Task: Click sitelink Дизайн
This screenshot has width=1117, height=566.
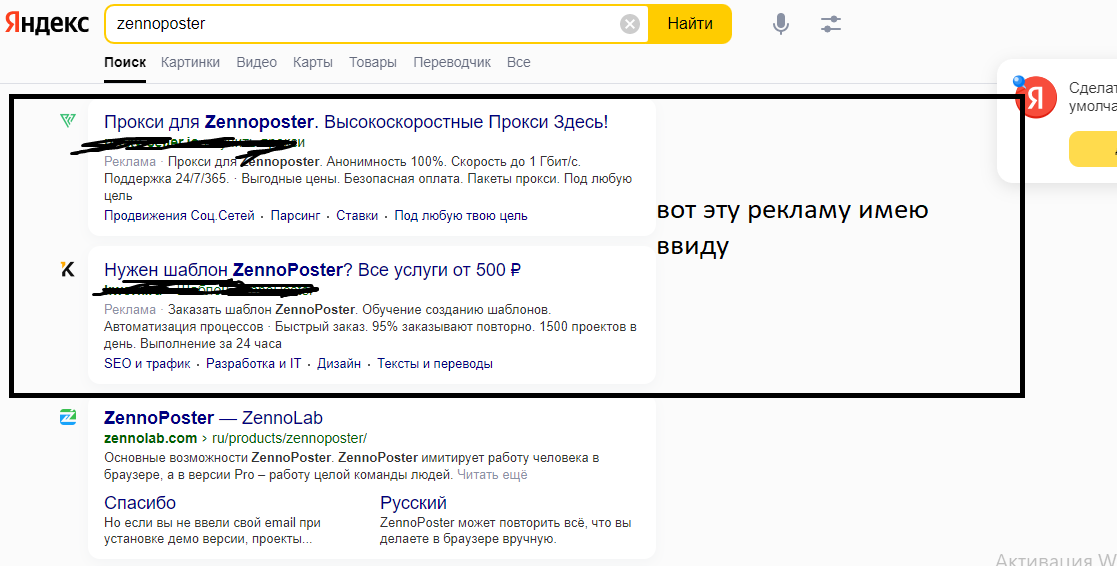Action: point(339,364)
